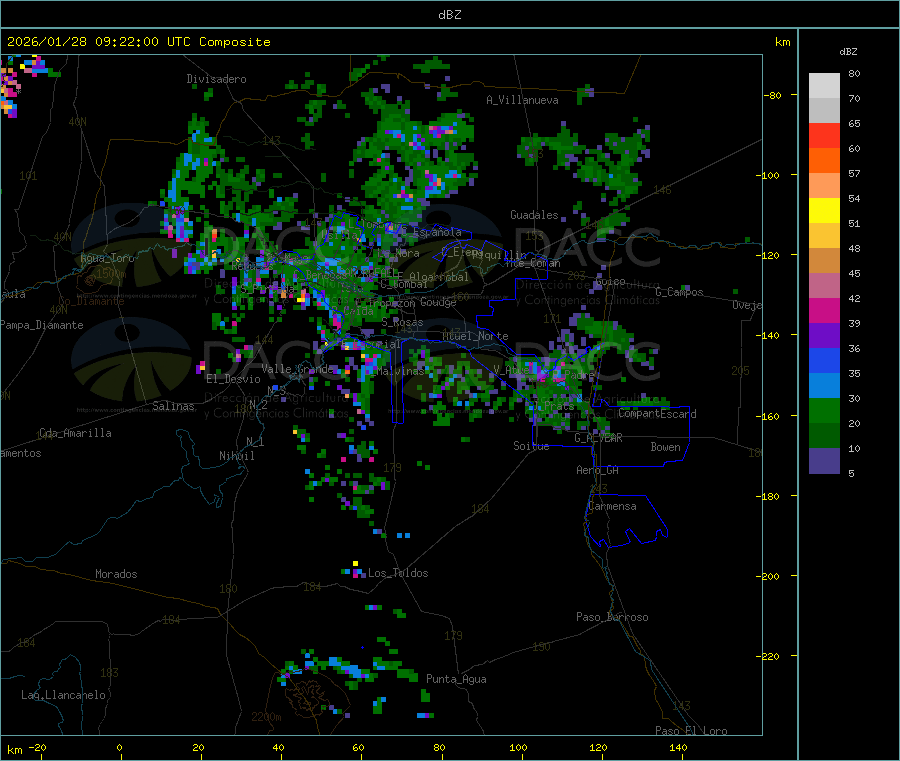Click the El_Desvio location label
This screenshot has height=761, width=900.
(x=234, y=379)
